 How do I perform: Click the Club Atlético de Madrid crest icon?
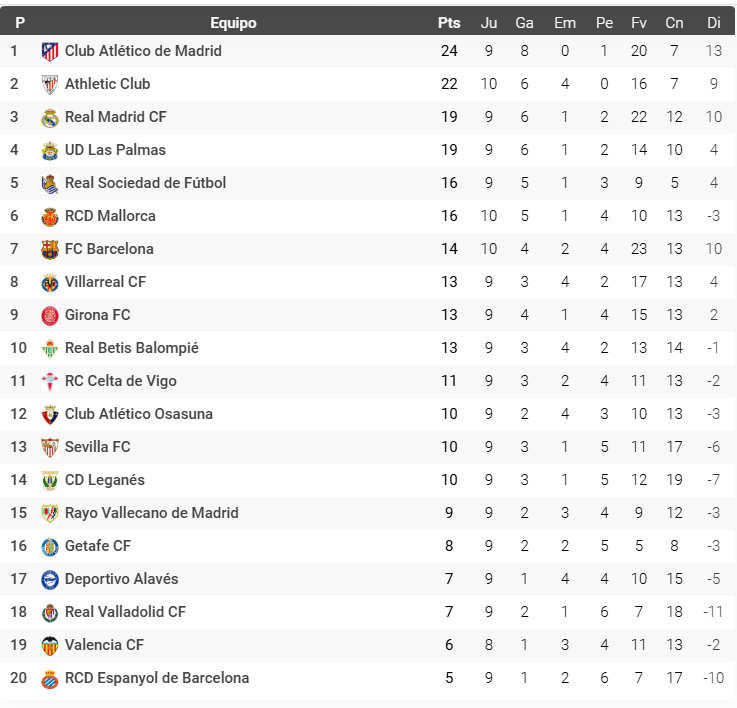tap(50, 51)
